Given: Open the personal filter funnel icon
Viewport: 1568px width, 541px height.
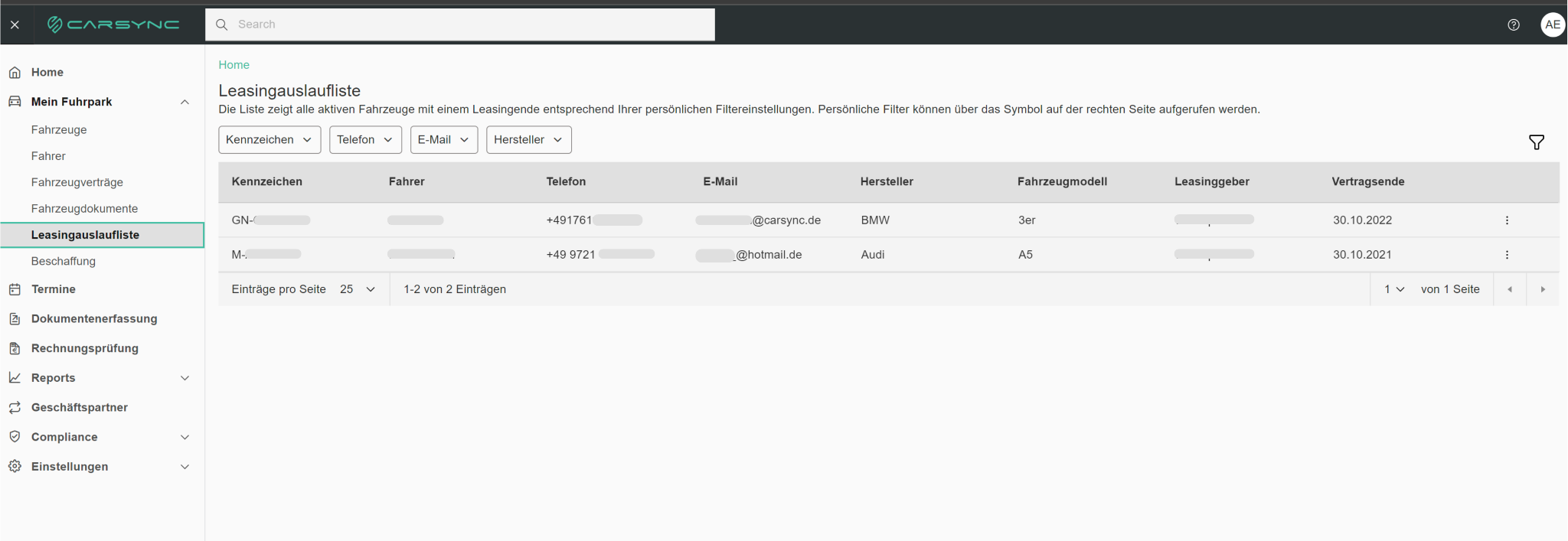Looking at the screenshot, I should [x=1536, y=142].
